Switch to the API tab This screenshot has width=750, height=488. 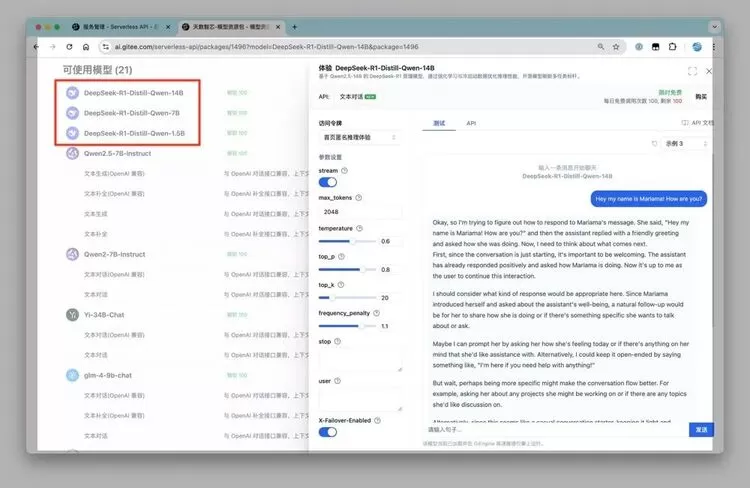click(471, 123)
